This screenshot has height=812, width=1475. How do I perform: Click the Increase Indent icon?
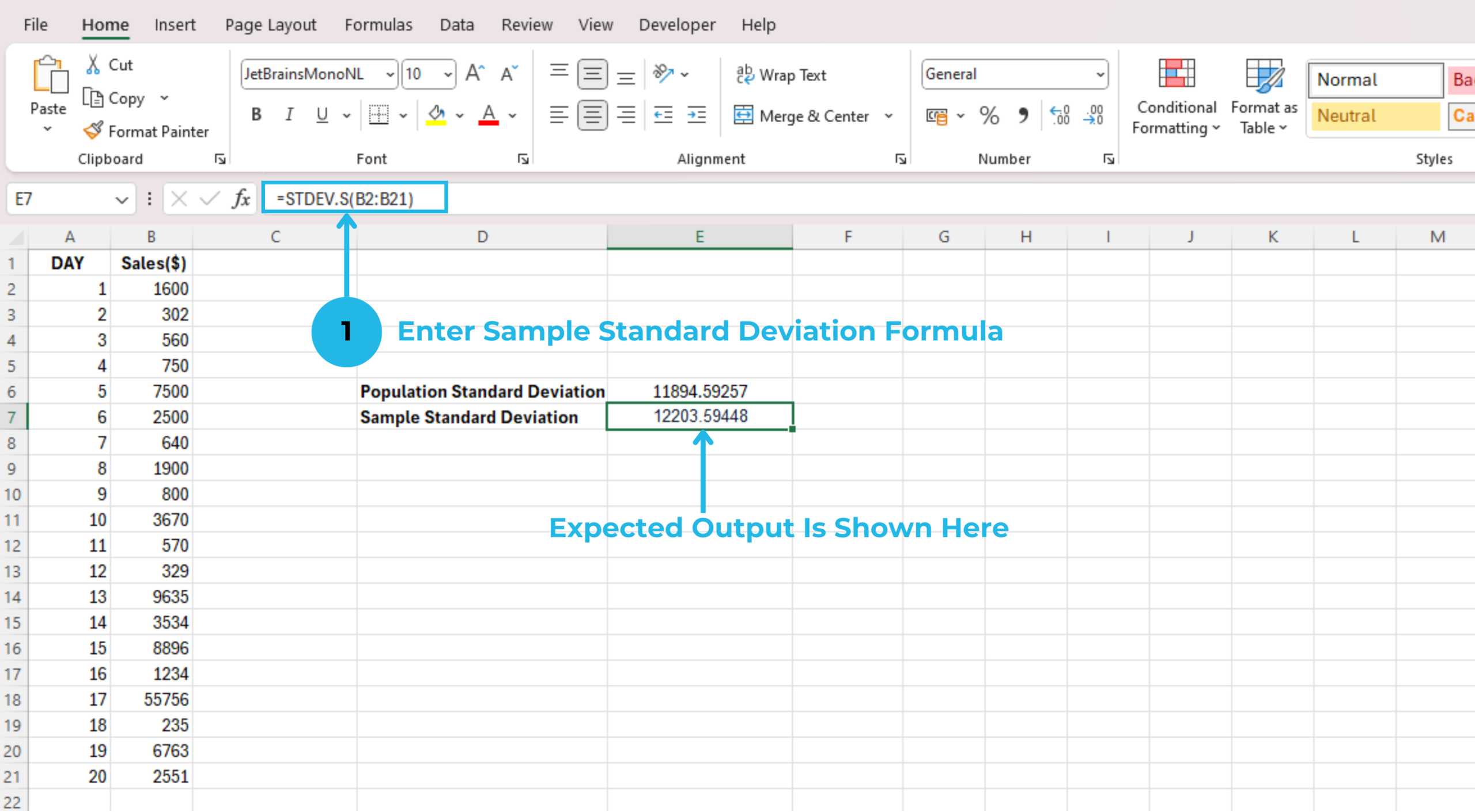pos(697,116)
